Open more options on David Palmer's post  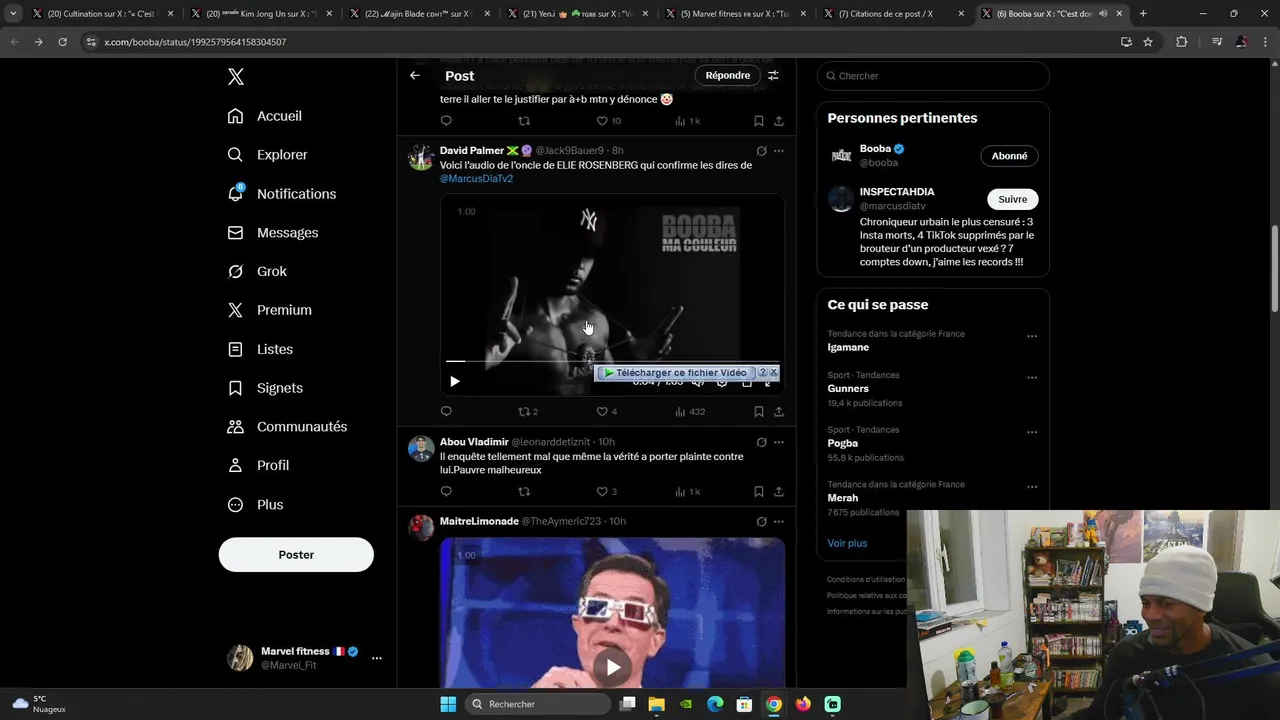(x=779, y=151)
